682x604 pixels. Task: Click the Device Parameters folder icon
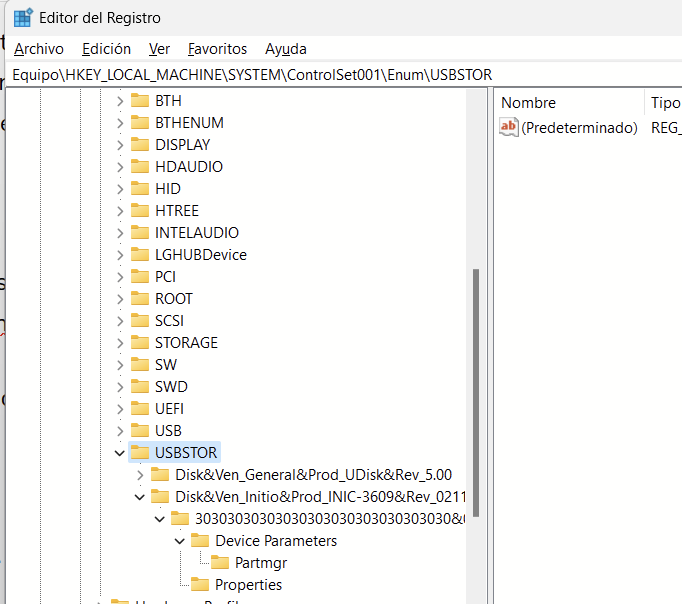(200, 541)
